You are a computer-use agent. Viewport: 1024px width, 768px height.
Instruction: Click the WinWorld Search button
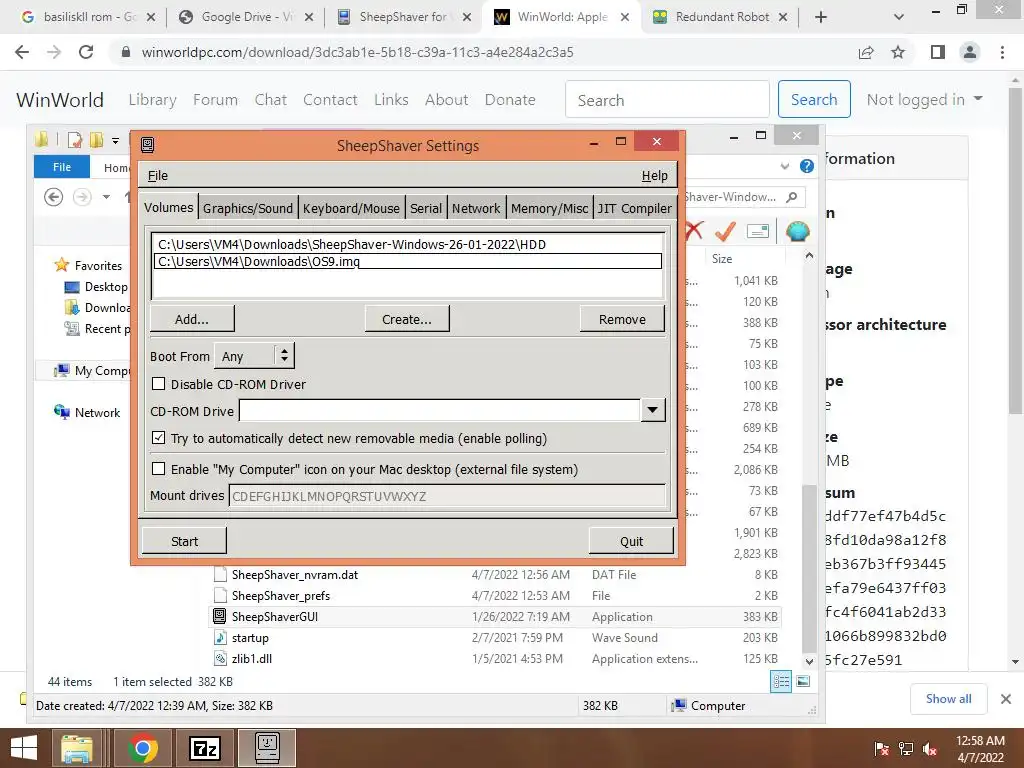click(x=814, y=99)
